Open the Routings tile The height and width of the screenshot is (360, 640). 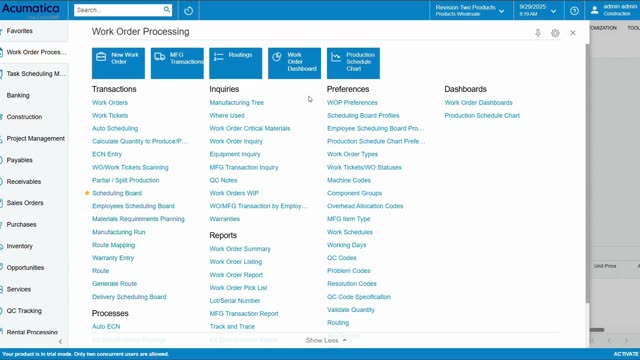click(x=236, y=63)
